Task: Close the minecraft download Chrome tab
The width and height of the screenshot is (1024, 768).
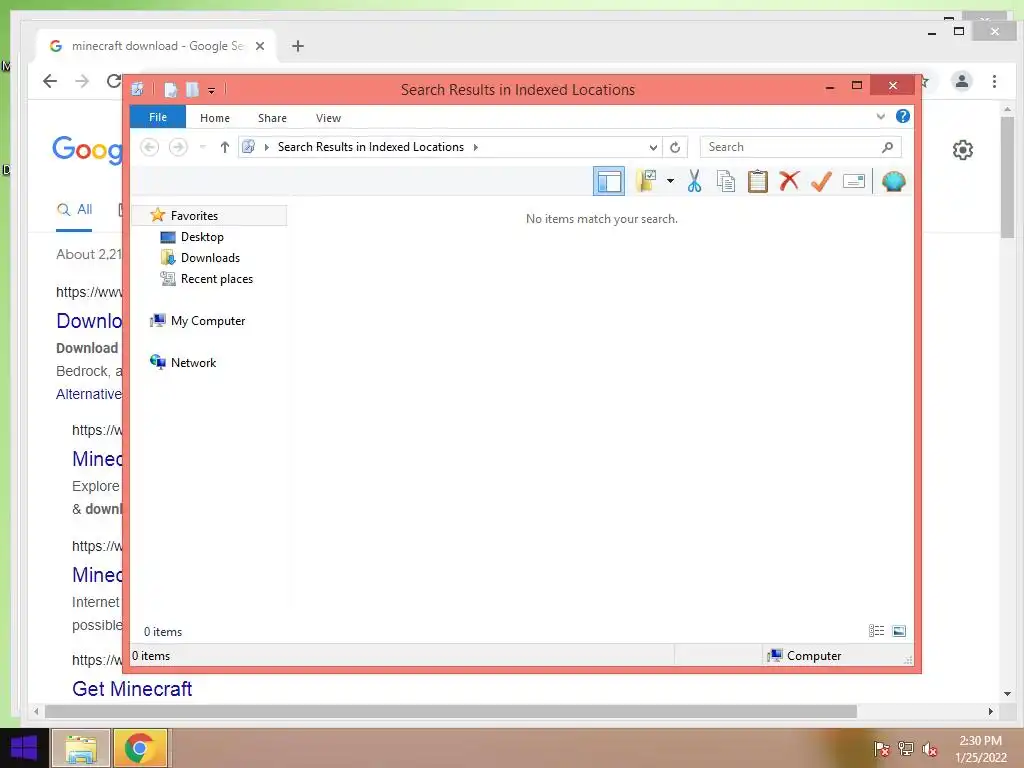Action: point(260,46)
